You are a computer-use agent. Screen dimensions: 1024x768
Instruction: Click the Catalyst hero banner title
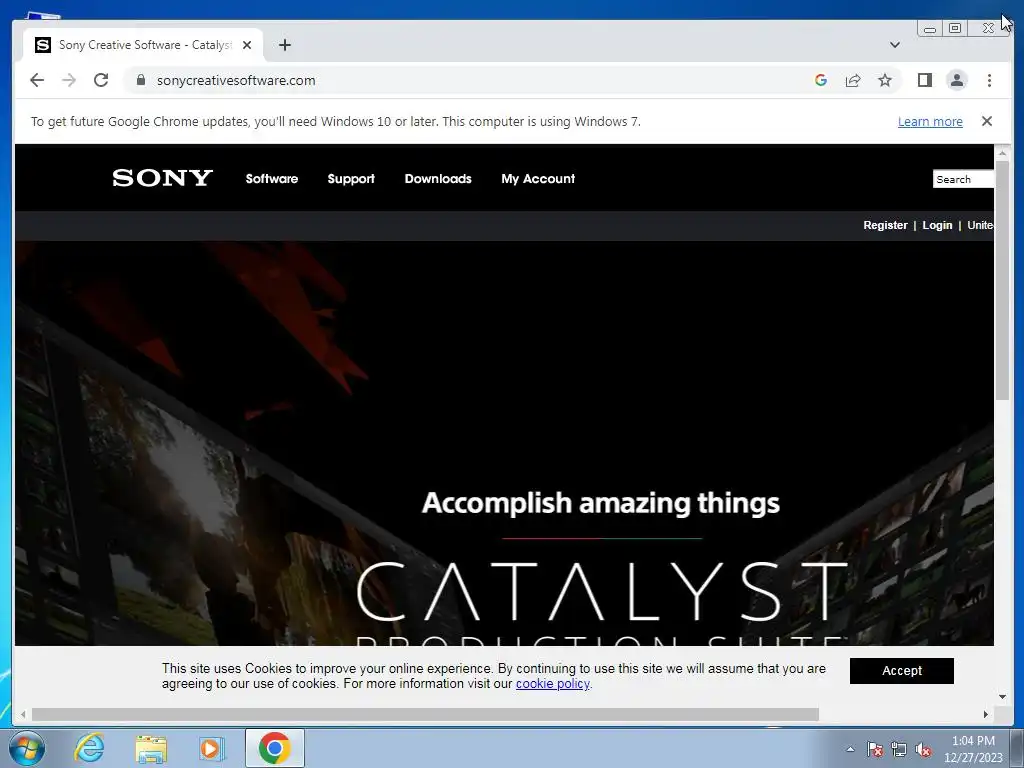click(601, 591)
